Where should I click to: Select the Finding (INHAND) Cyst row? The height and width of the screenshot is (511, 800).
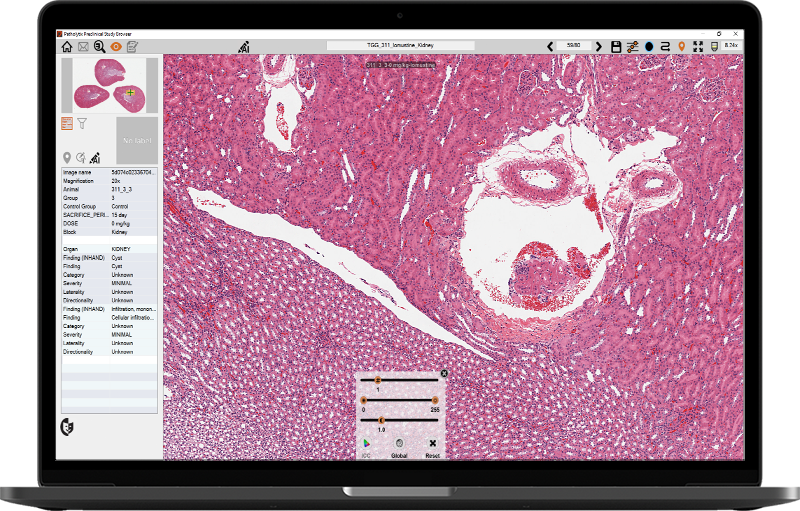coord(110,258)
